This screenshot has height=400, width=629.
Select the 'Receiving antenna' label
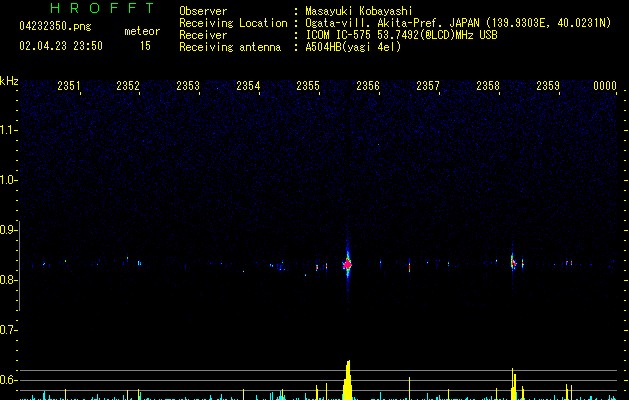tap(230, 47)
